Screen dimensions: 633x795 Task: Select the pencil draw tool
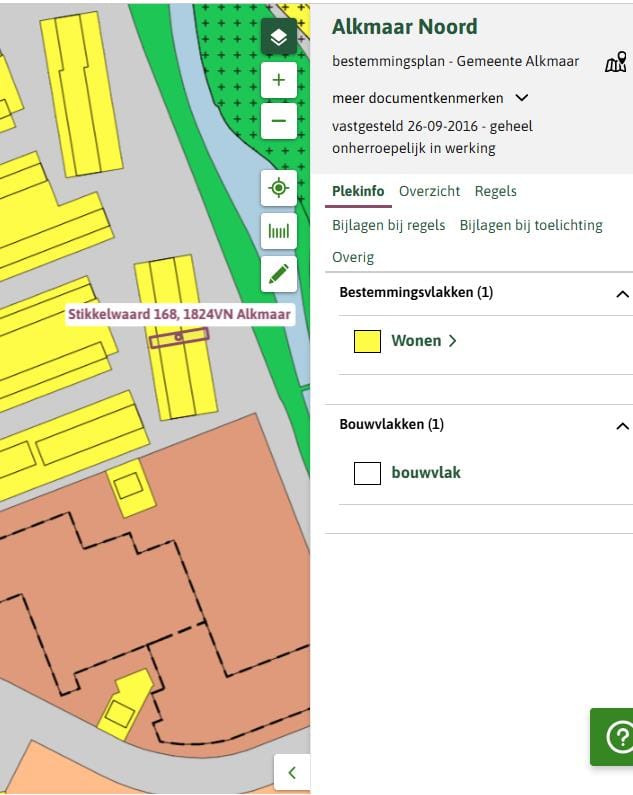click(x=278, y=274)
